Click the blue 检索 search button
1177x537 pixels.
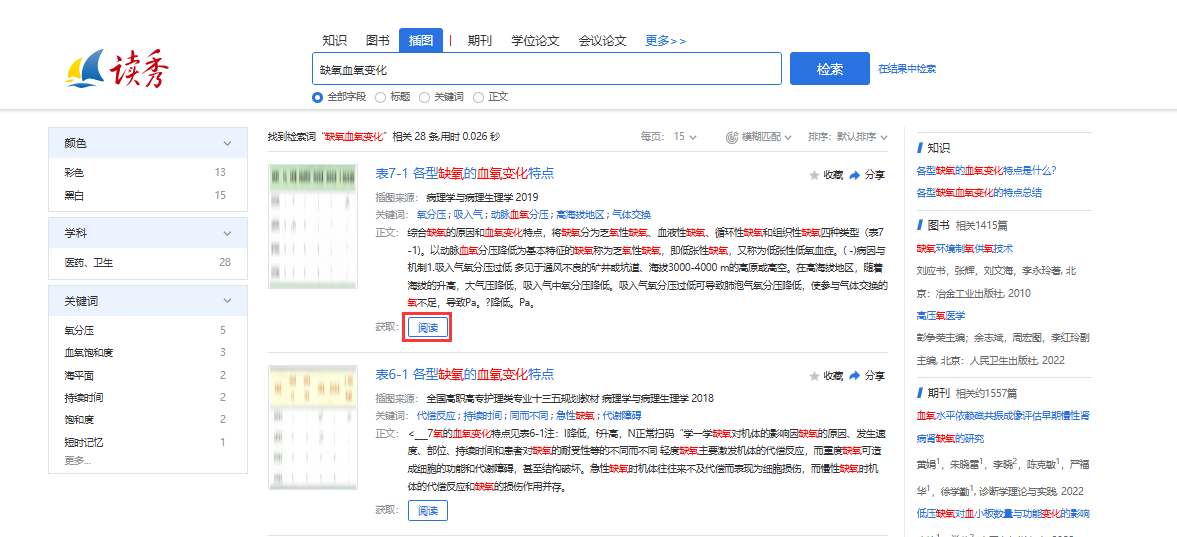[829, 69]
